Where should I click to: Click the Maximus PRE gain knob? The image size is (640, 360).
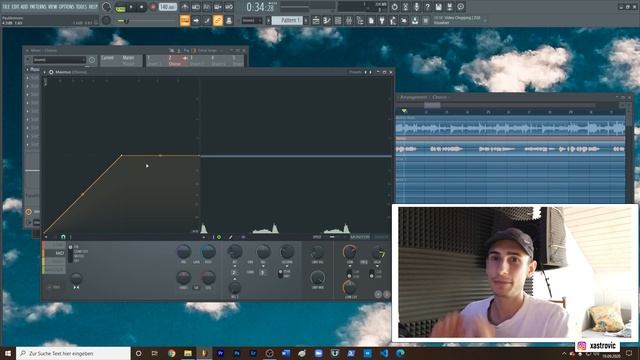[184, 251]
